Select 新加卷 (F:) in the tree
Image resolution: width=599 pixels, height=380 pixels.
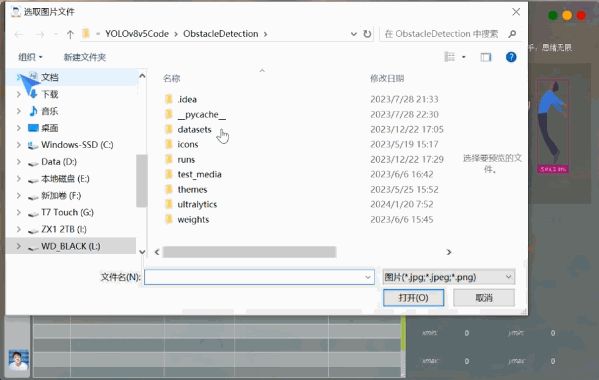pyautogui.click(x=61, y=196)
